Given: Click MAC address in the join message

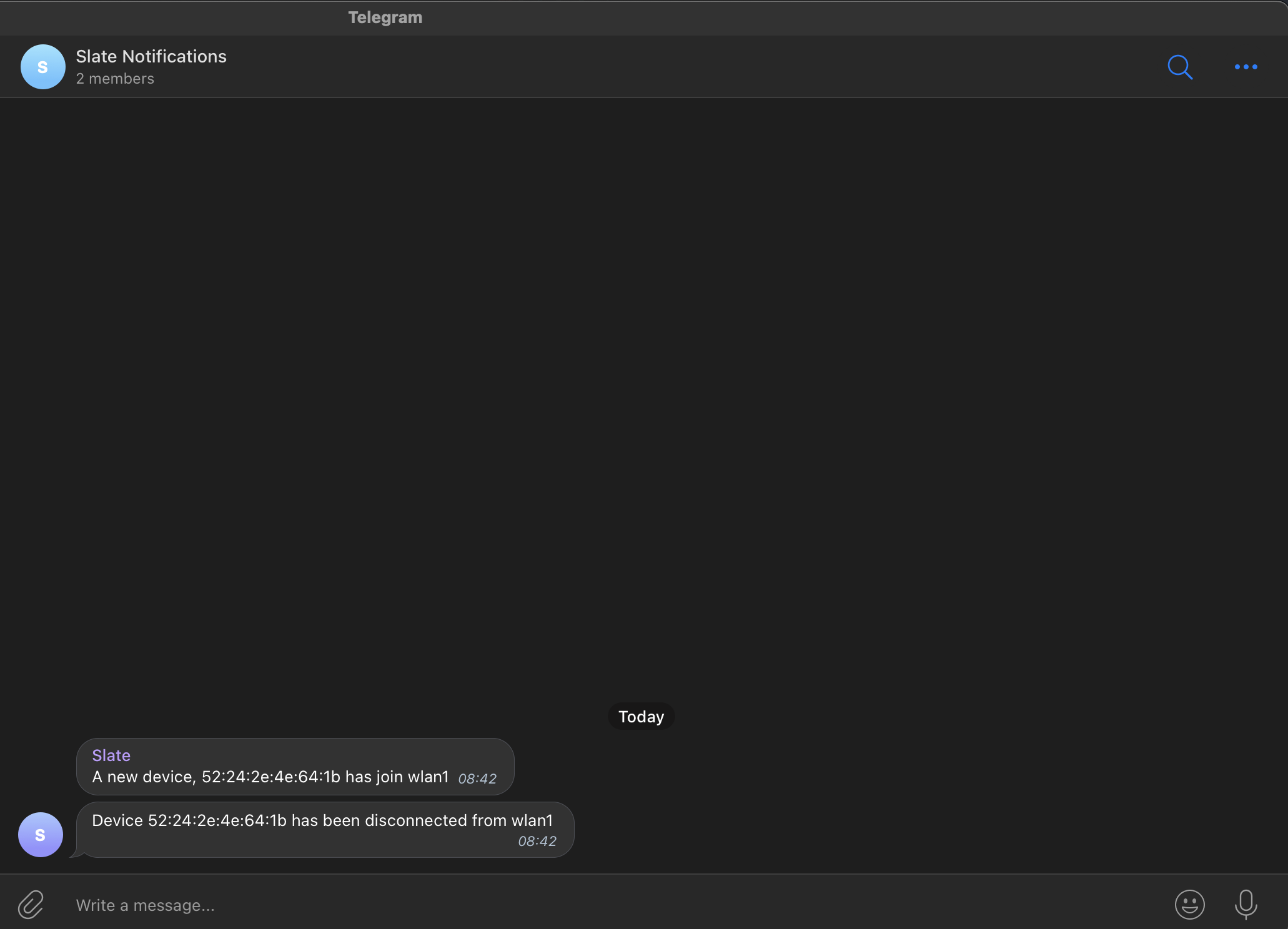Looking at the screenshot, I should pos(270,777).
